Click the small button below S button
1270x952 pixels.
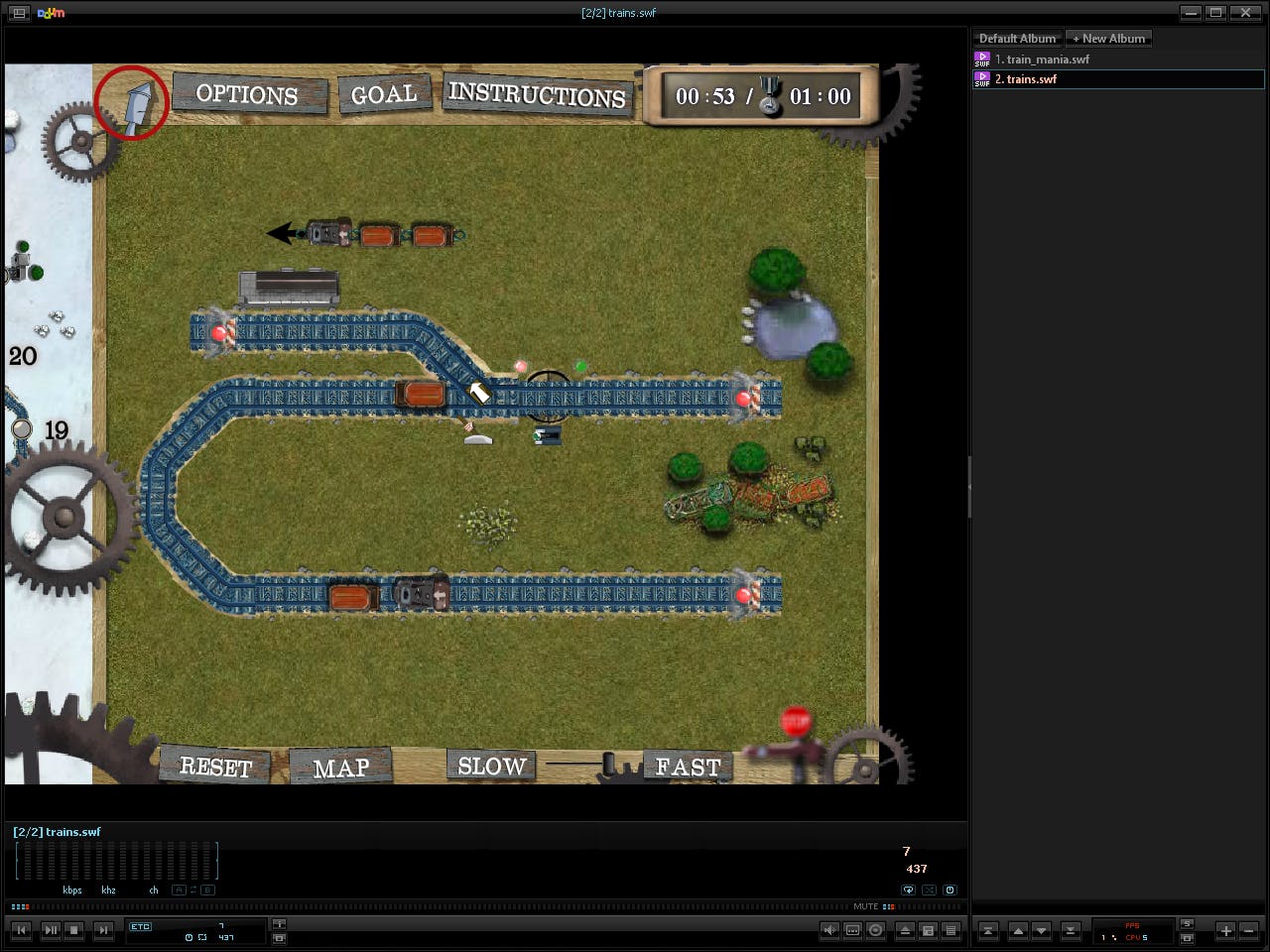pos(1187,938)
